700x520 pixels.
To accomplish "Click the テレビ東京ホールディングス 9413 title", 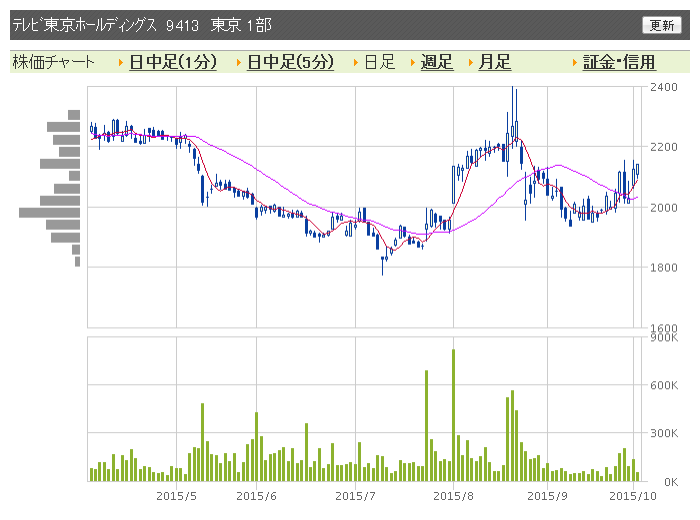I will tap(105, 25).
